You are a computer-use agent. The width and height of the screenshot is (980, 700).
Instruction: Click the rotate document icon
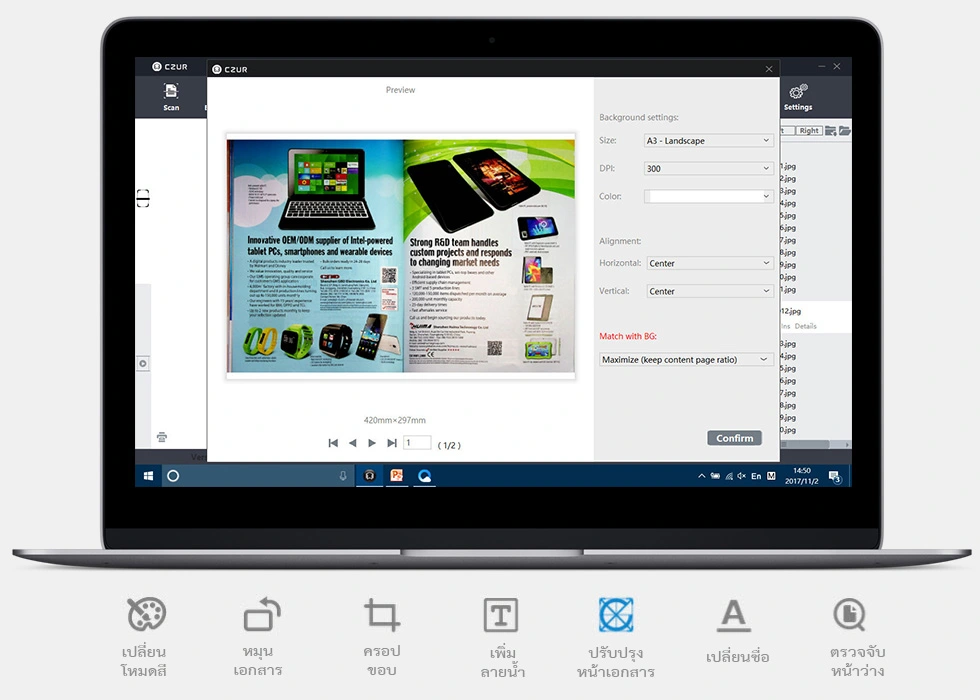[x=262, y=614]
